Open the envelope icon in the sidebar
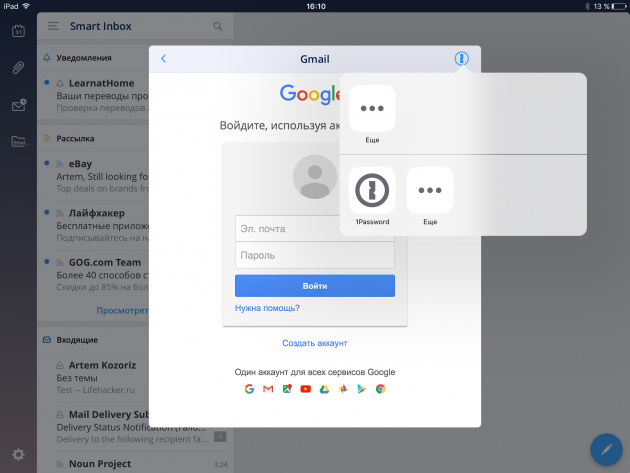This screenshot has width=630, height=473. (19, 105)
